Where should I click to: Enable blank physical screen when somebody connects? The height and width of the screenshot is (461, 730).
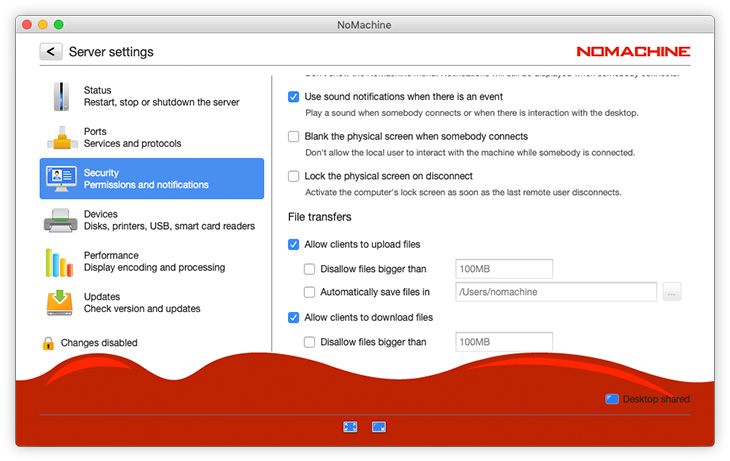294,137
